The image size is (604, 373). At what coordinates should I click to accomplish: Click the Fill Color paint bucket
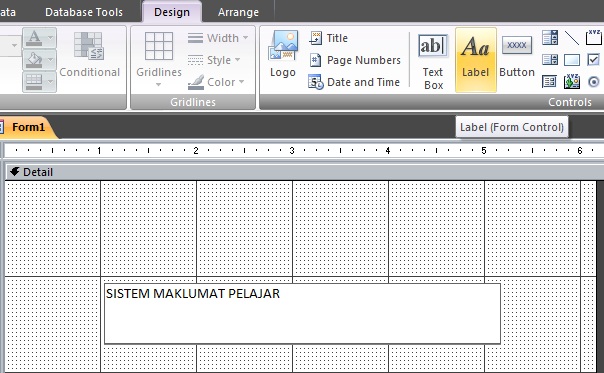[34, 60]
